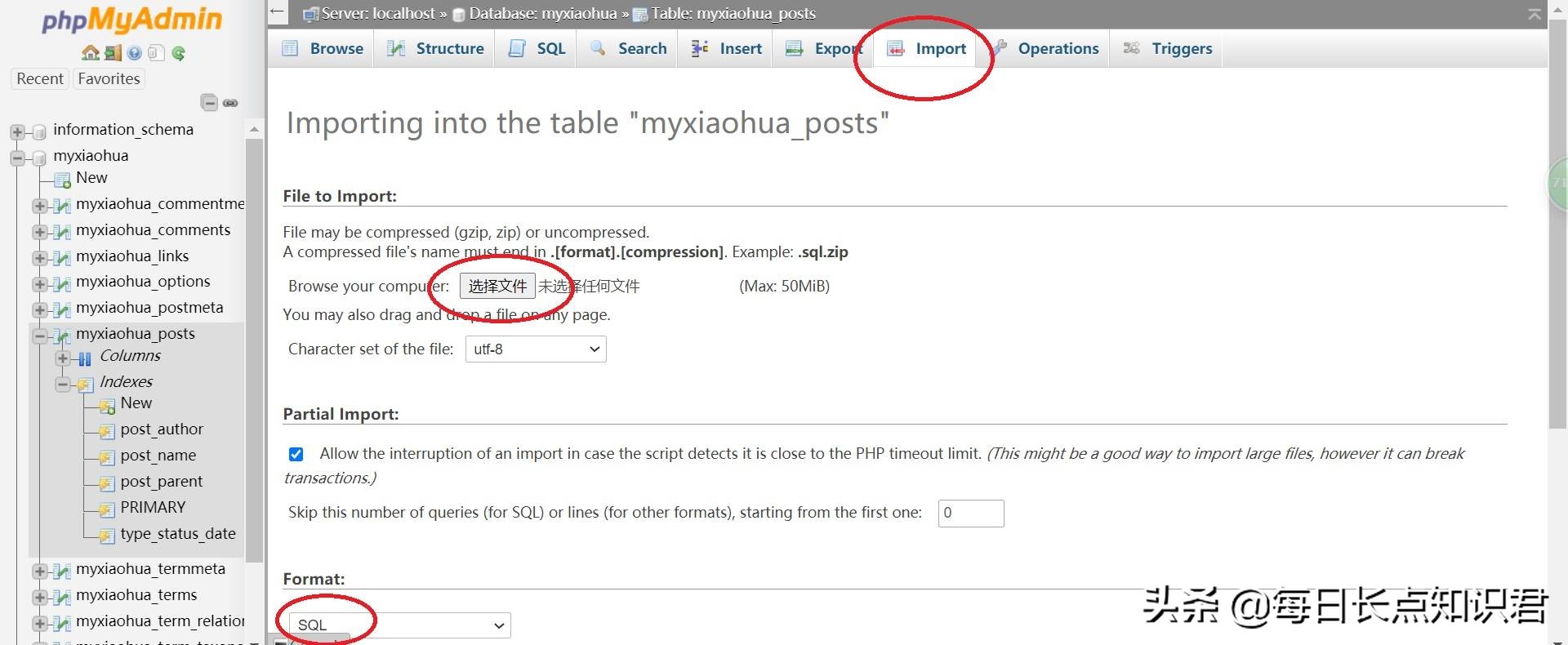Click the Skip number of queries input field
This screenshot has height=645, width=1568.
point(971,514)
